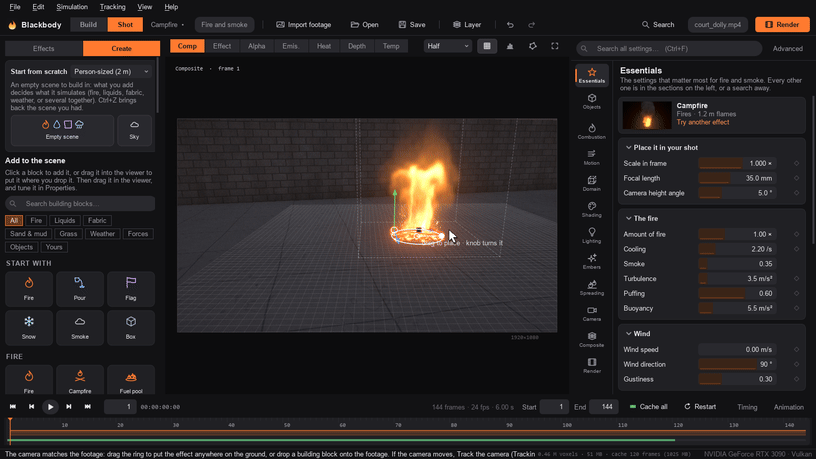Viewport: 816px width, 459px height.
Task: Open the Shading settings section
Action: (x=592, y=210)
